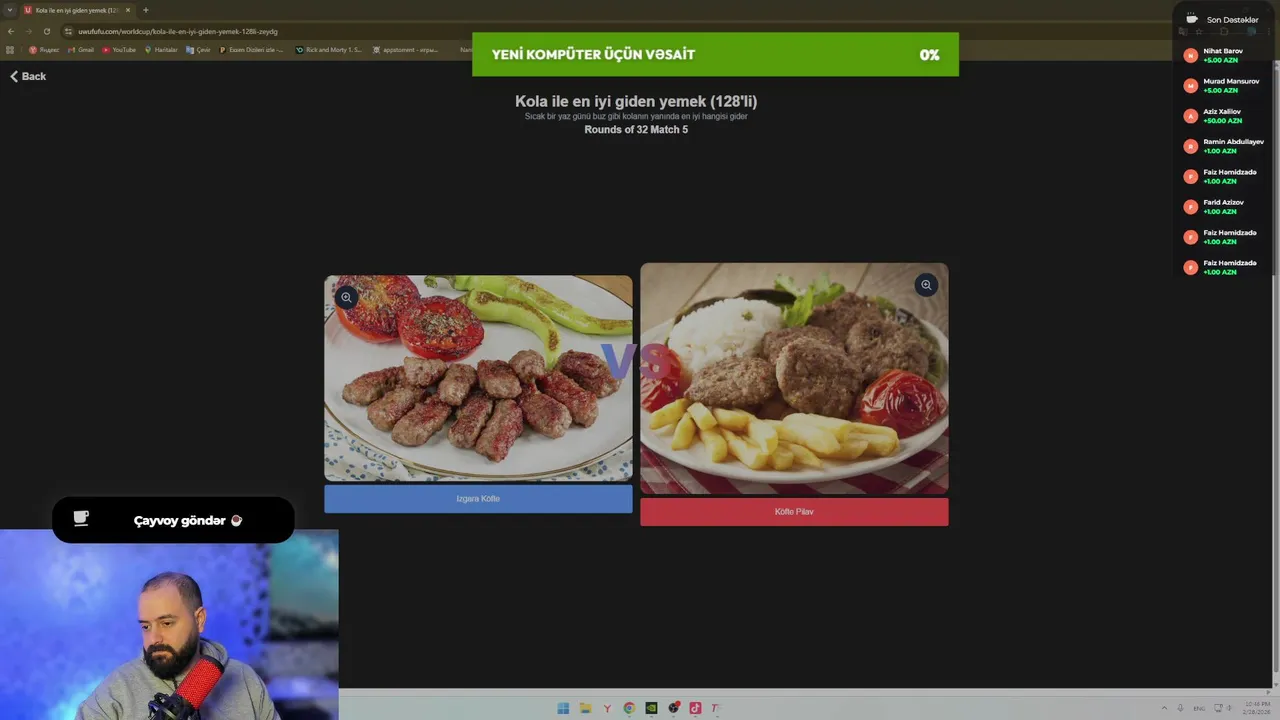This screenshot has width=1280, height=720.
Task: Open network and volume quick settings
Action: pyautogui.click(x=1225, y=708)
